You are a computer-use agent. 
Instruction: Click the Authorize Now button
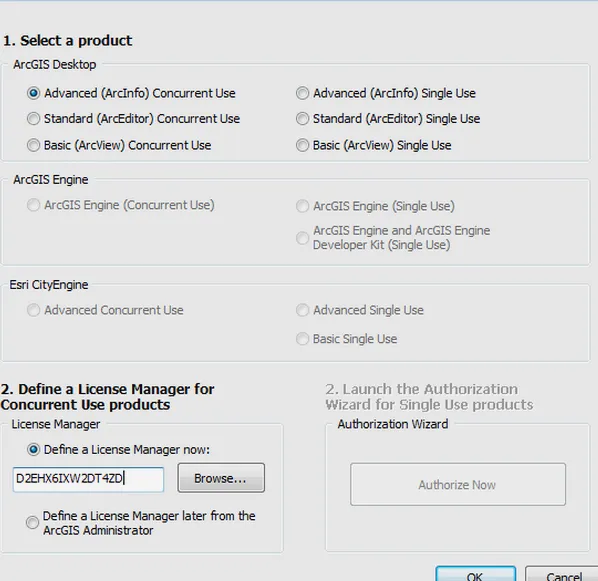[x=458, y=484]
